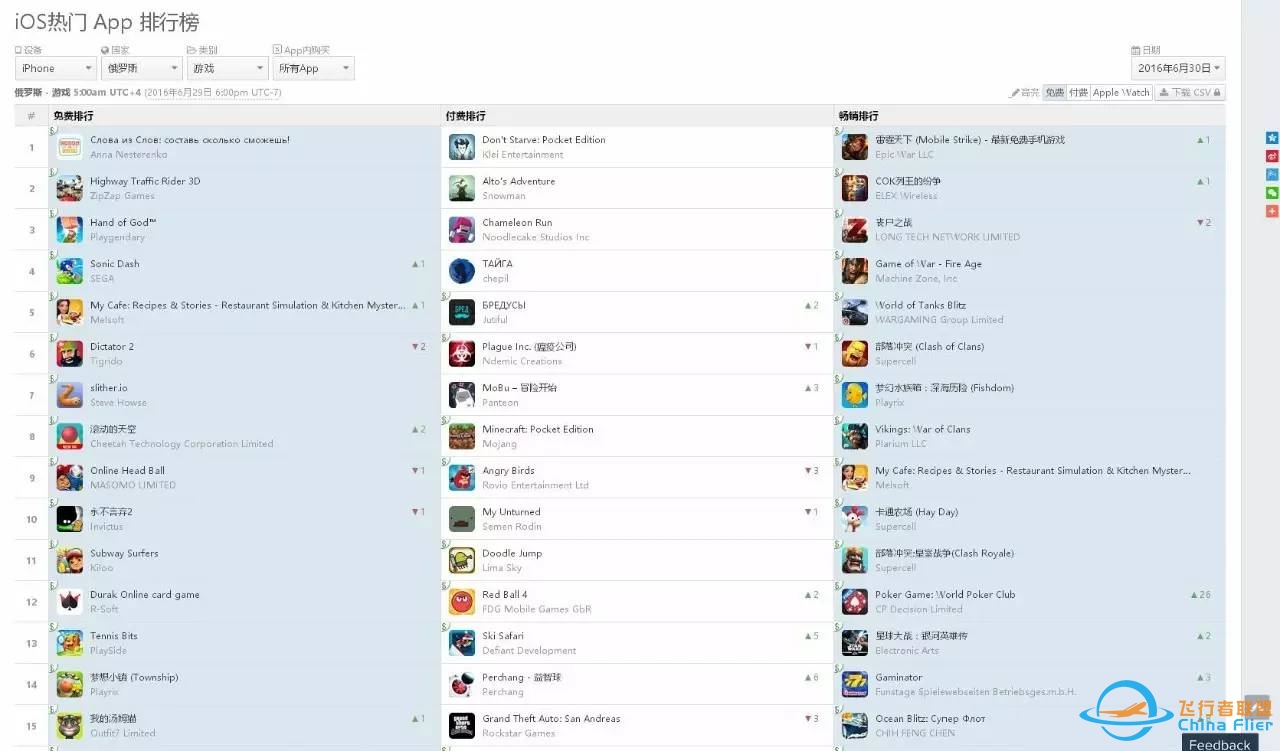The width and height of the screenshot is (1280, 751).
Task: Click the Clash of Clans app icon
Action: coord(855,354)
